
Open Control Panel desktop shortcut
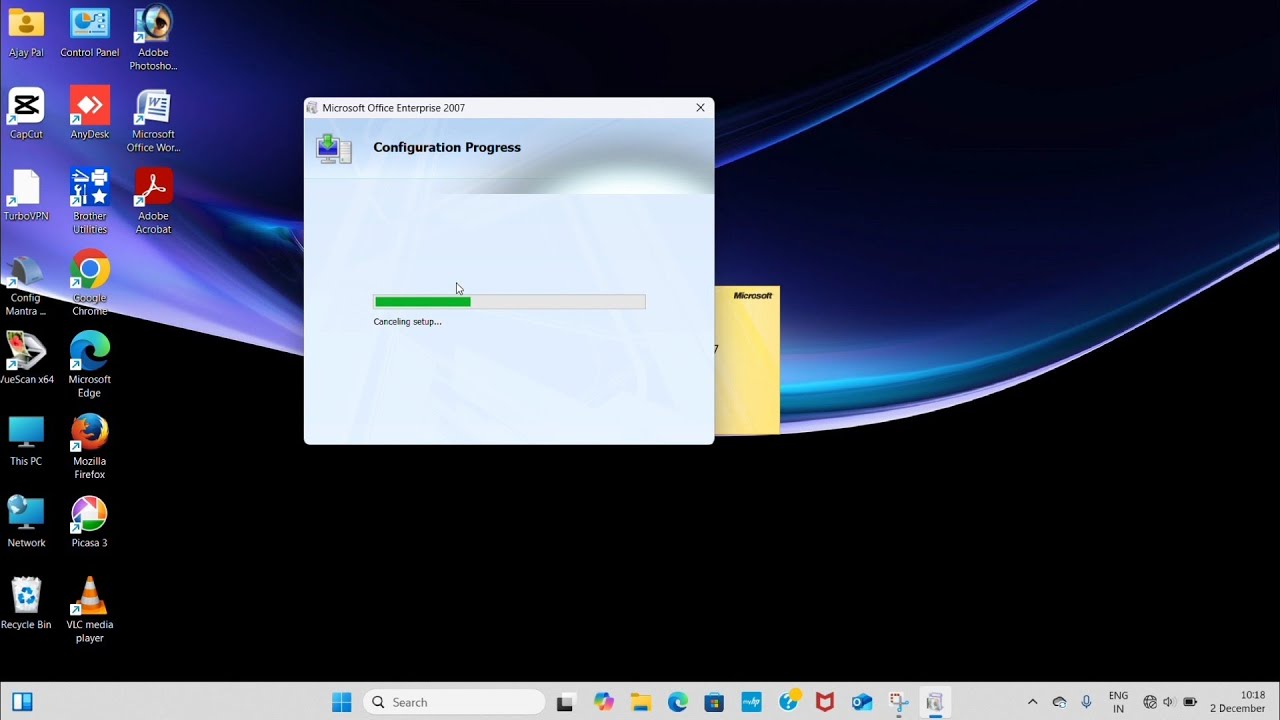coord(89,32)
